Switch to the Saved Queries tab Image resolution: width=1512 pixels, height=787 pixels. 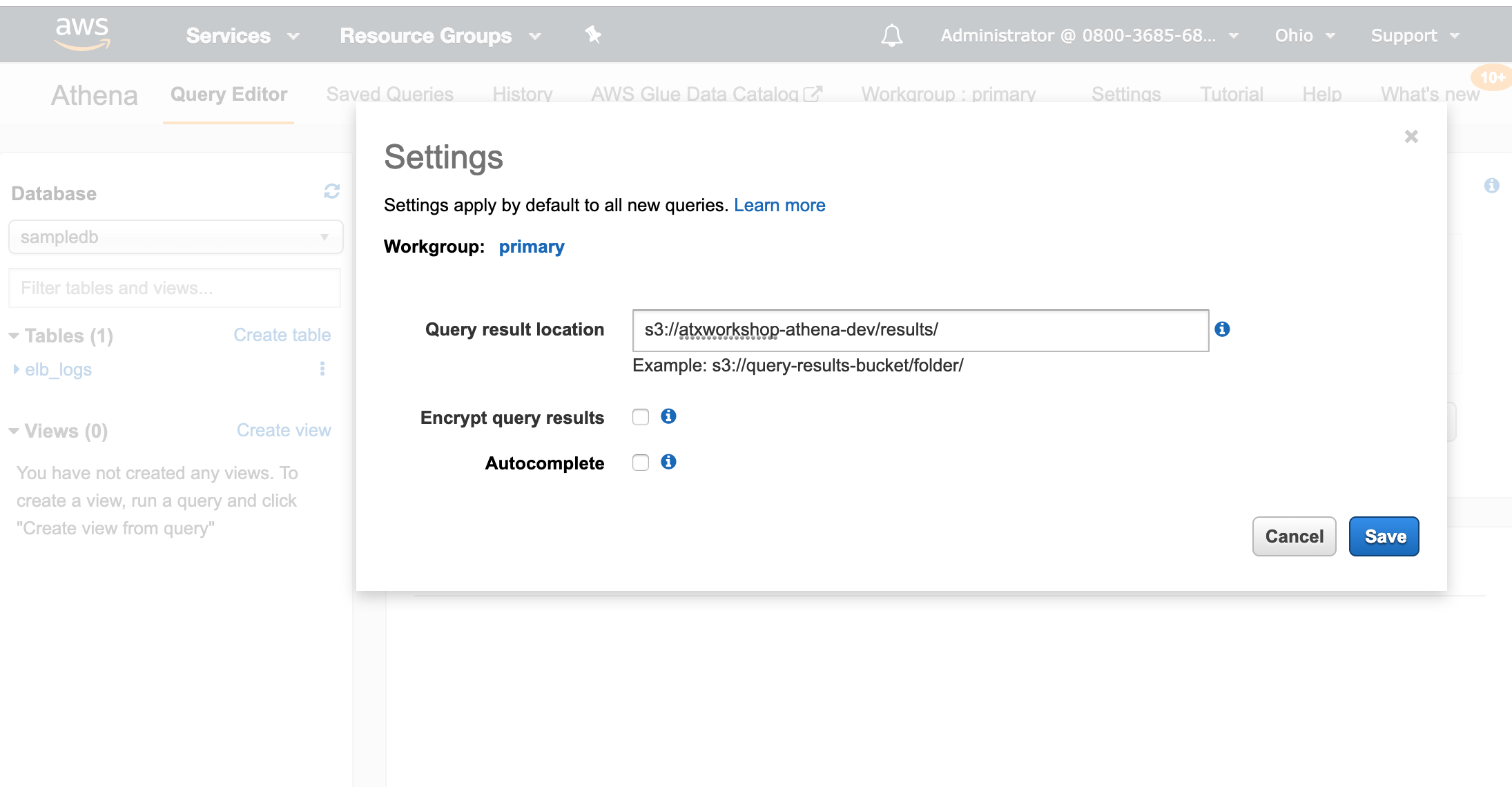(x=389, y=94)
